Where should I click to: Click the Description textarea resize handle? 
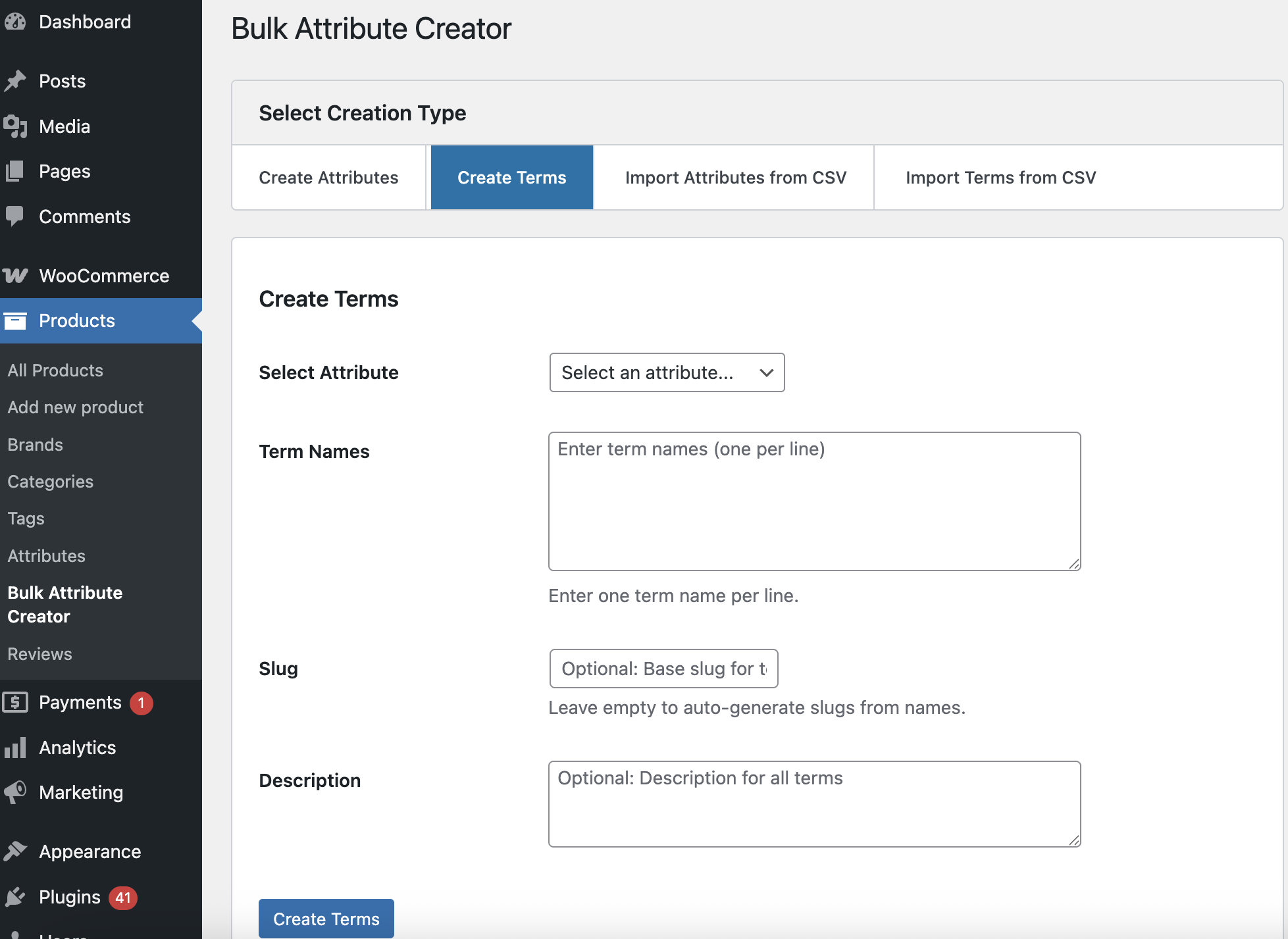1074,840
